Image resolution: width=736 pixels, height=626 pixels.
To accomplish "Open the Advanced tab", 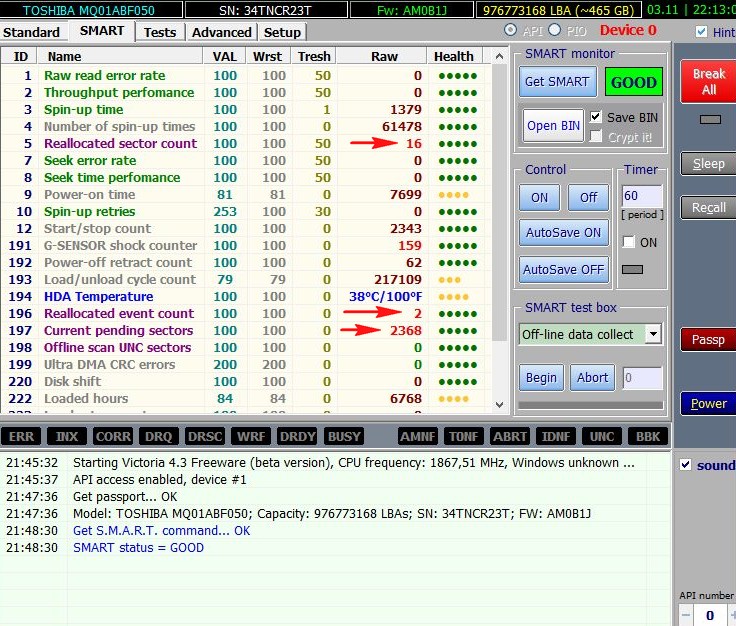I will coord(221,32).
